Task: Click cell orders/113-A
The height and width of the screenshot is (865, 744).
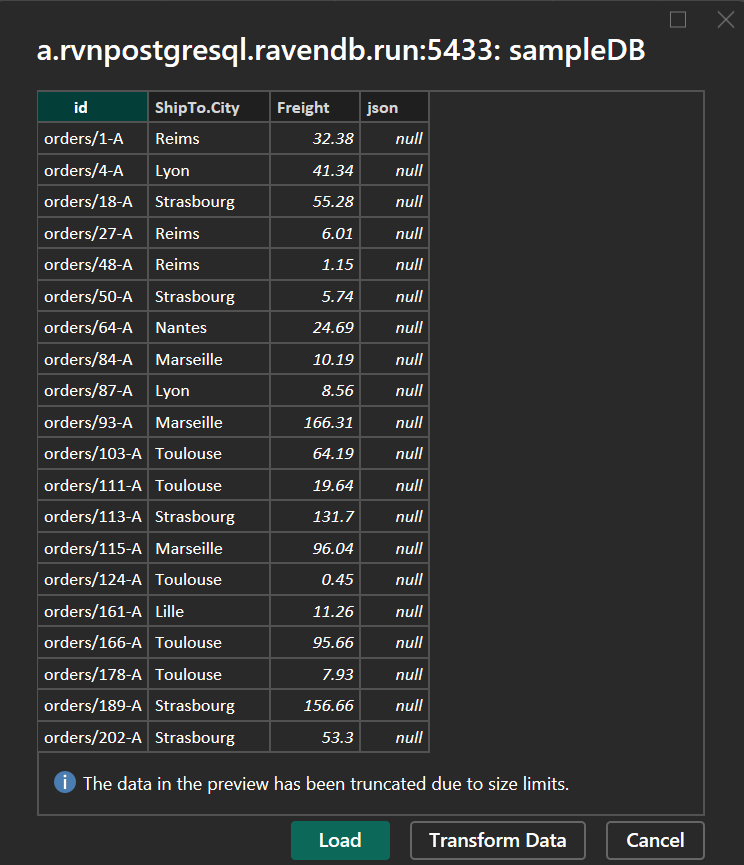Action: [93, 516]
